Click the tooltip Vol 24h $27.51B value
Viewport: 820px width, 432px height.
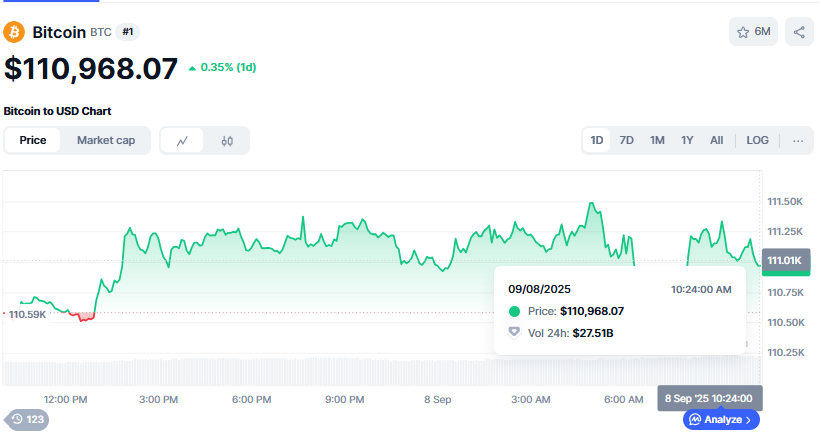point(593,333)
